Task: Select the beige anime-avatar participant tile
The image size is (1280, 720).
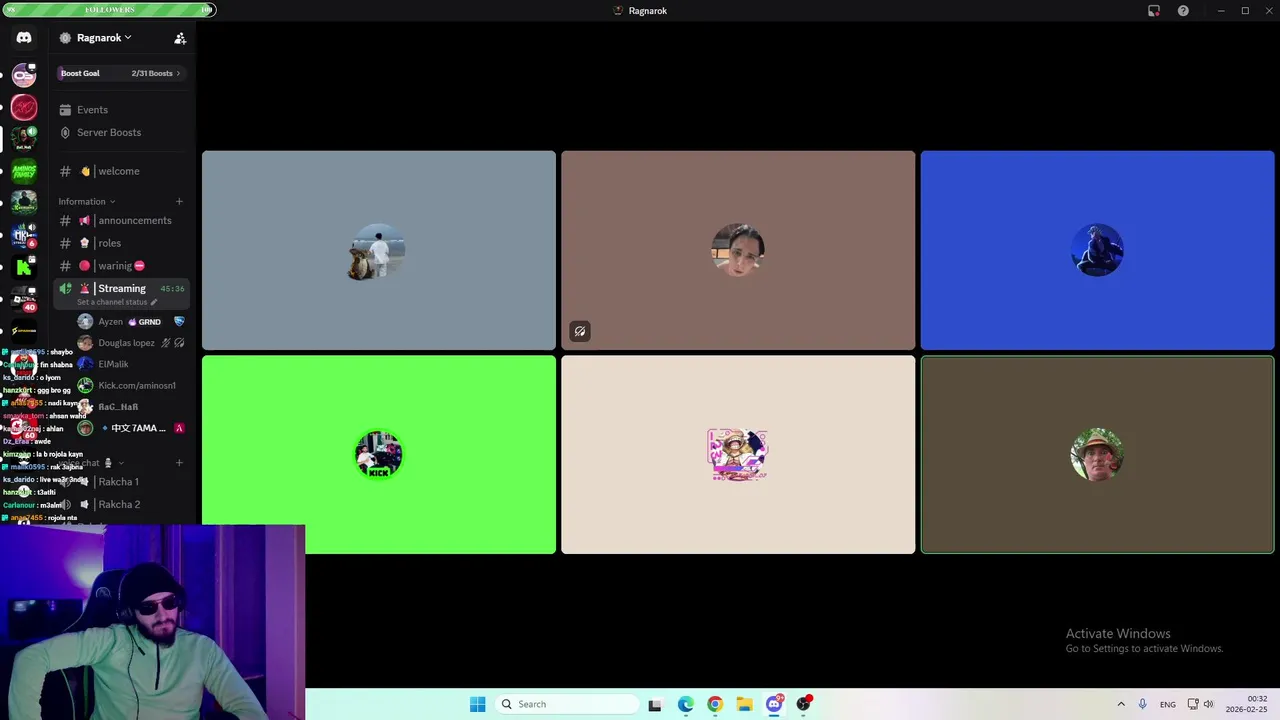Action: tap(738, 455)
